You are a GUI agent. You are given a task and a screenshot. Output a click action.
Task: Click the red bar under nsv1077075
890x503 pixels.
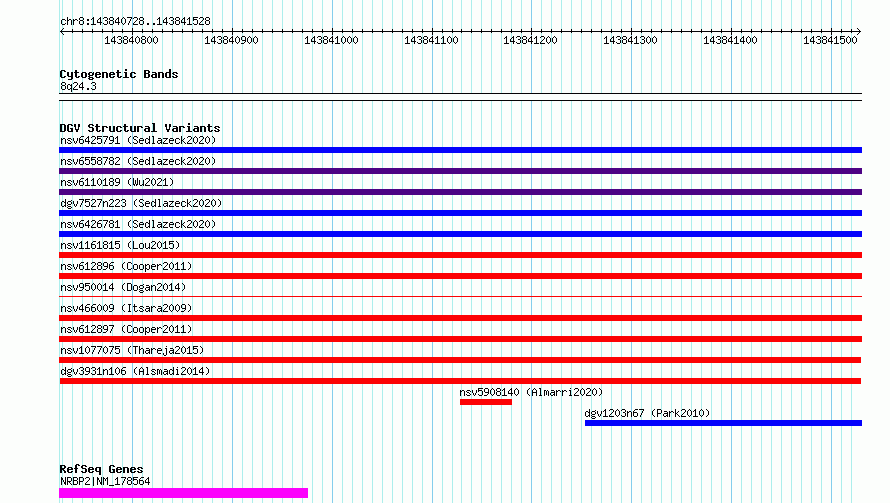pos(460,360)
